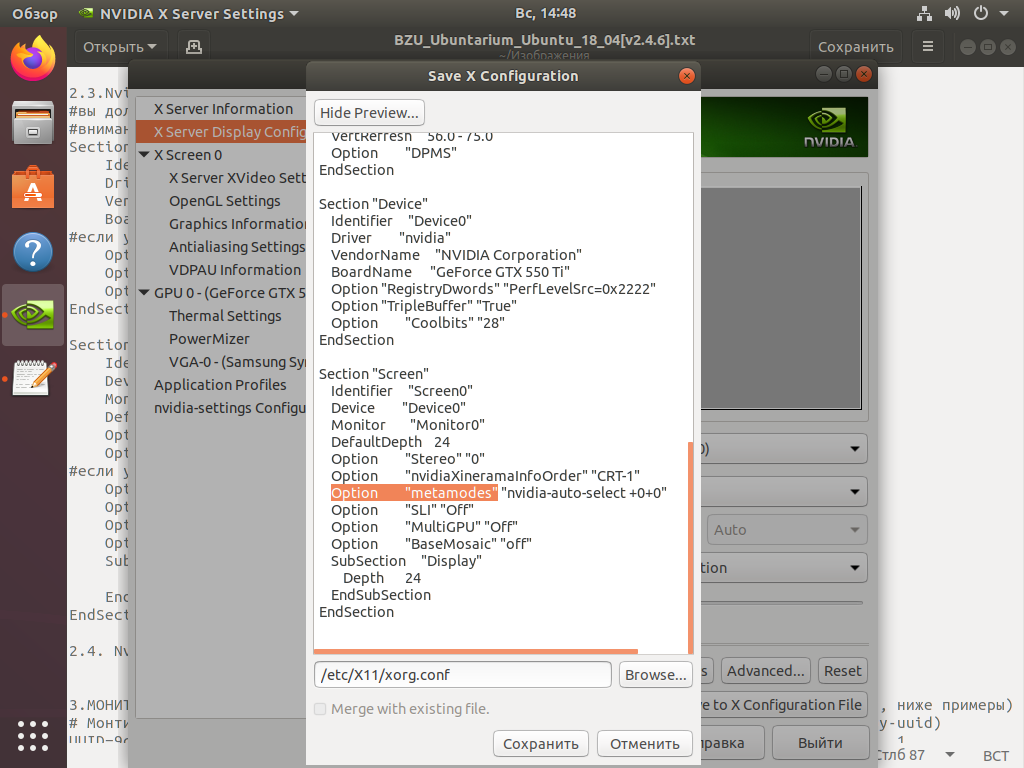The image size is (1024, 768).
Task: Click Сохранить button in dialog
Action: tap(541, 744)
